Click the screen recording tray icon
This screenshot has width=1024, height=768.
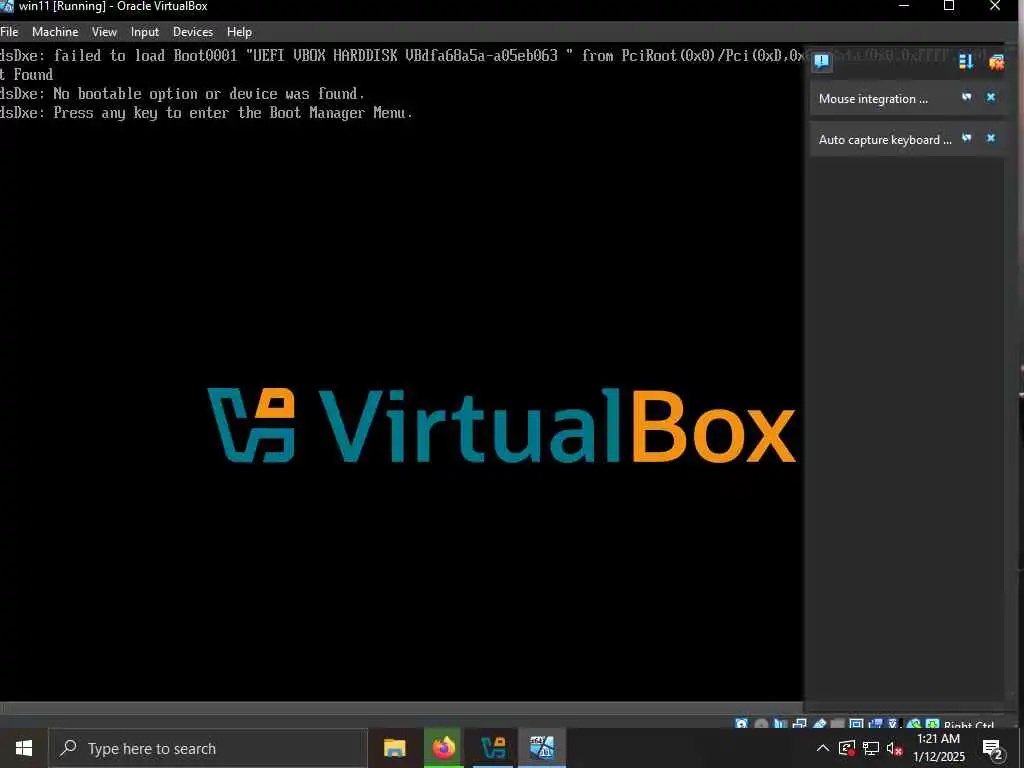coord(847,748)
